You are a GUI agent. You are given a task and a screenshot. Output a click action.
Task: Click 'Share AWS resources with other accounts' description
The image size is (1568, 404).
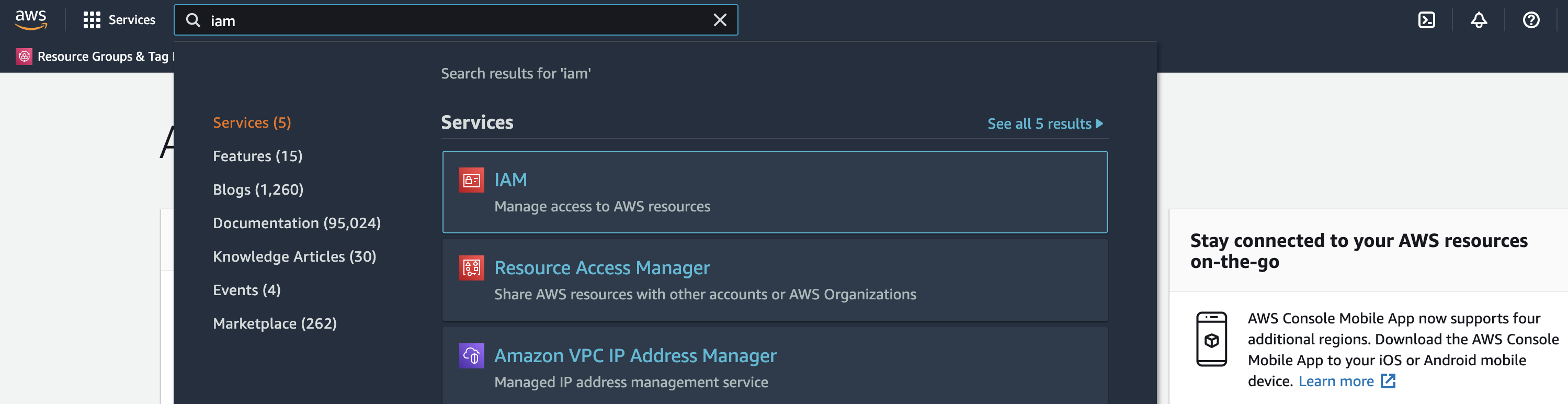point(705,294)
